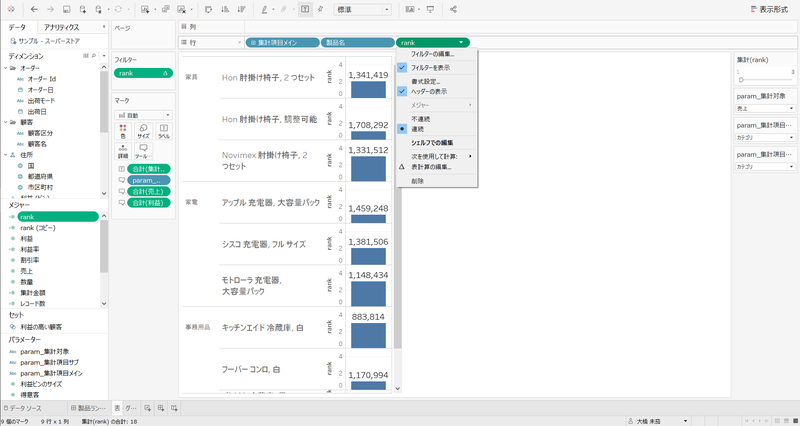Save the workbook with the save icon
The image size is (800, 426).
pyautogui.click(x=66, y=9)
